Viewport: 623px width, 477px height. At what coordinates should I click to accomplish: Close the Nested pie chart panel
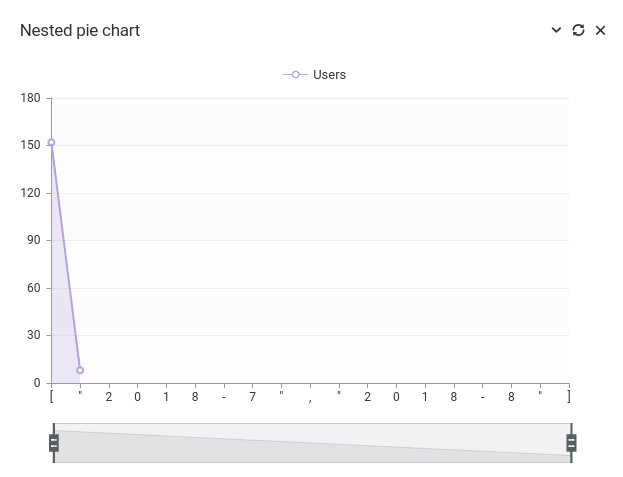pos(601,30)
